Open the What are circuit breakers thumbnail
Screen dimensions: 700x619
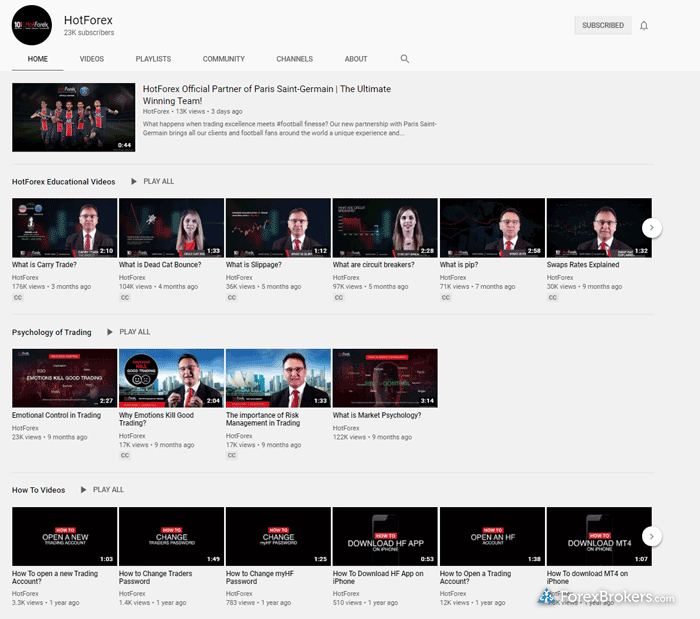click(x=385, y=228)
